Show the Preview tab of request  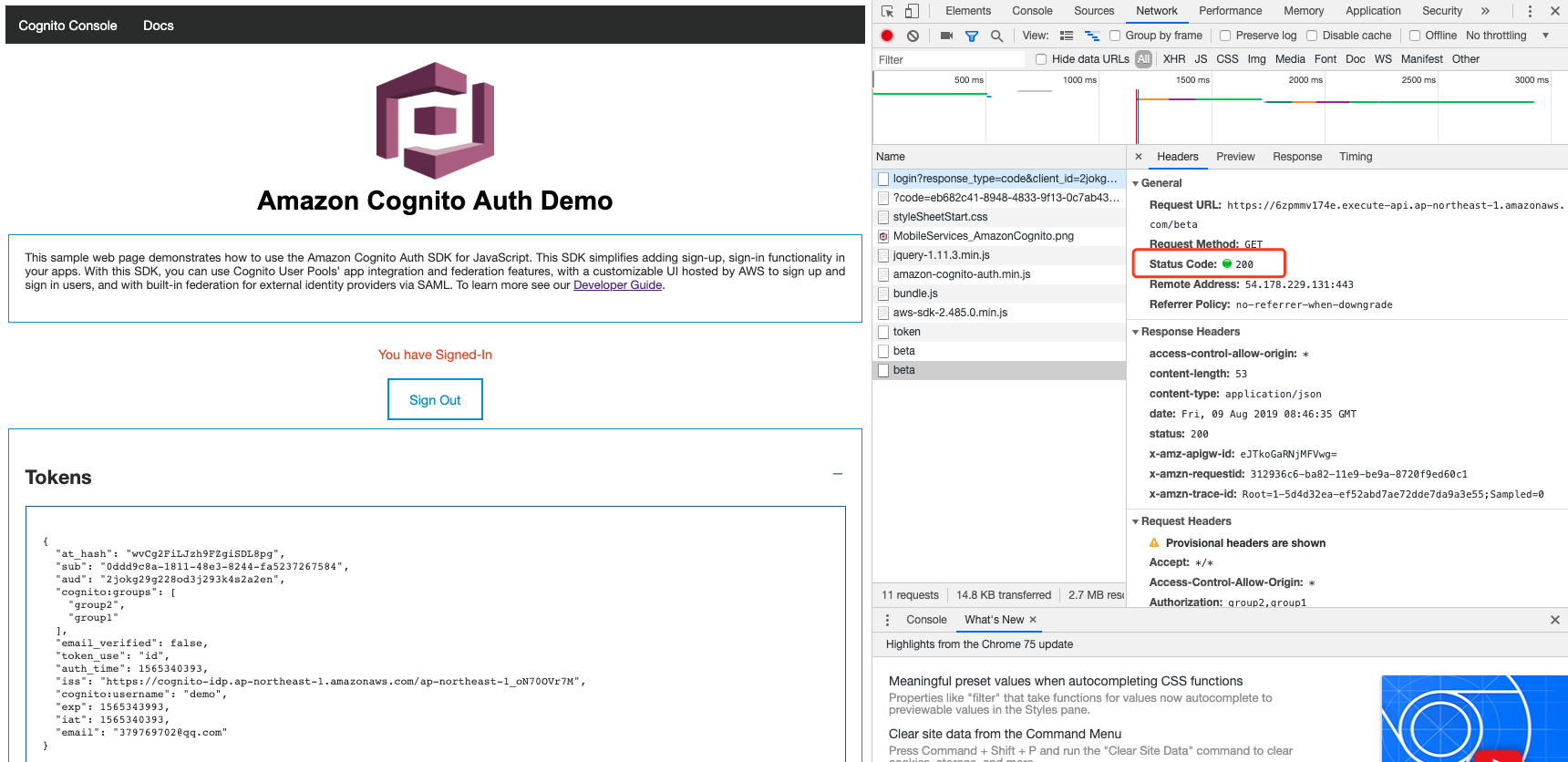(1235, 157)
